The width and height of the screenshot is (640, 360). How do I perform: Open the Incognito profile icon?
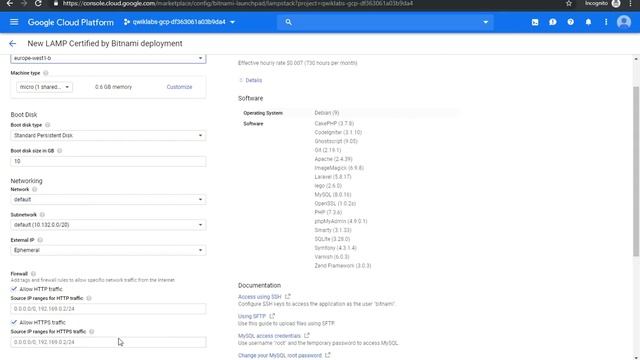click(616, 4)
